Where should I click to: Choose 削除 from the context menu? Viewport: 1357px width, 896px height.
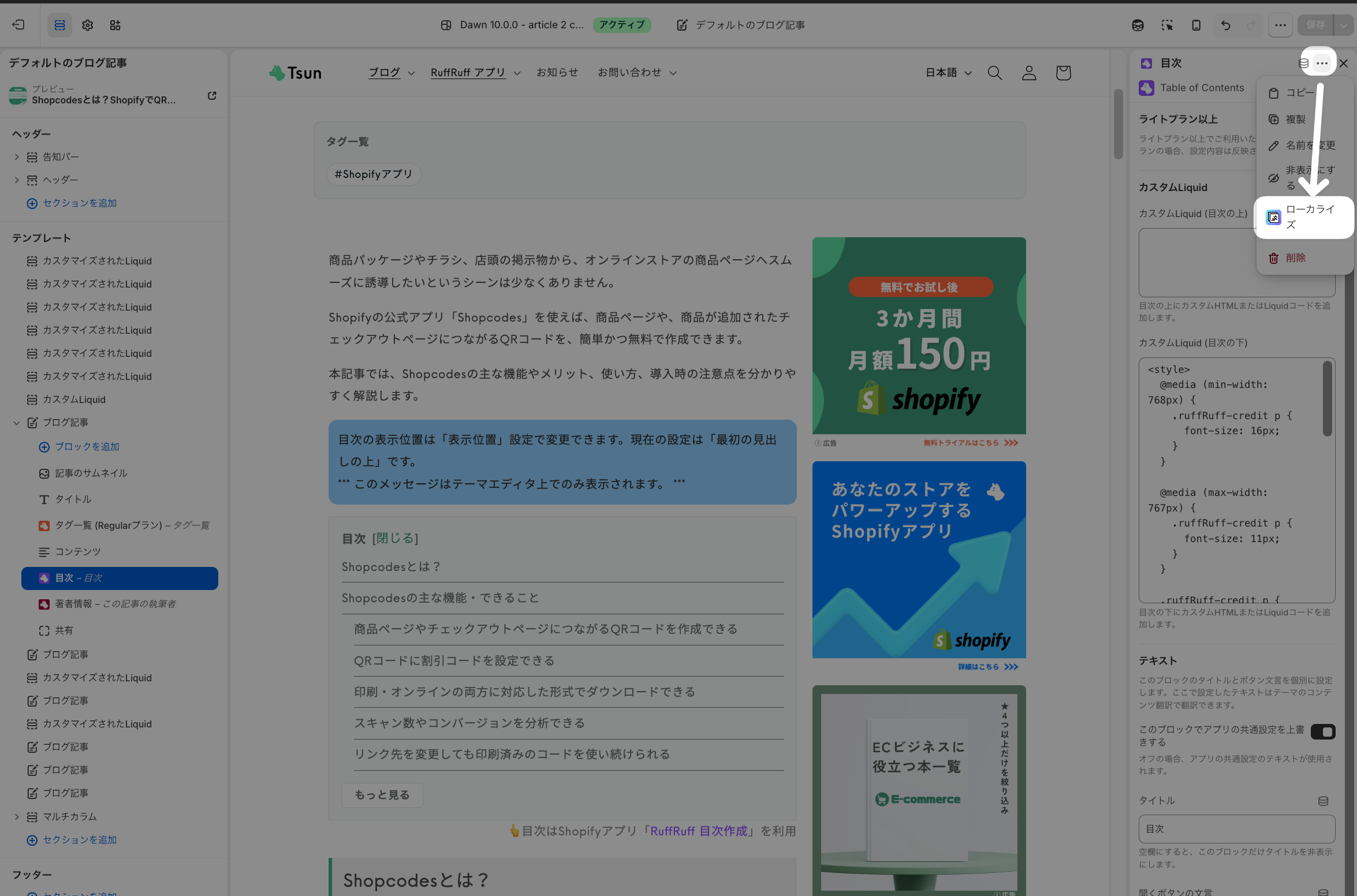click(x=1304, y=257)
